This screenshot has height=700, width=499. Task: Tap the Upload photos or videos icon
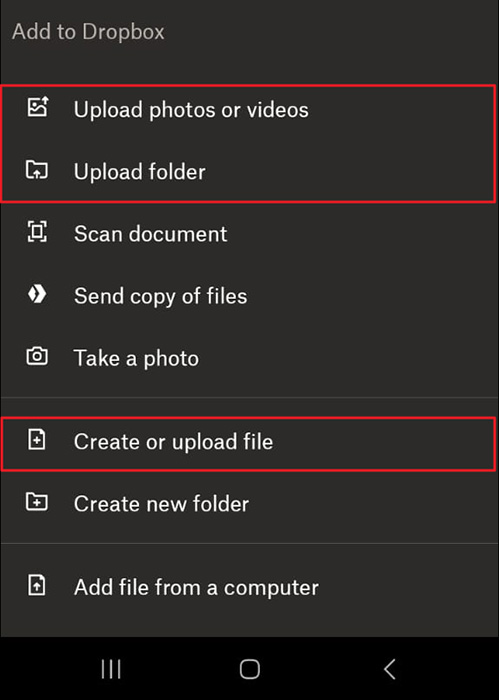[x=37, y=107]
